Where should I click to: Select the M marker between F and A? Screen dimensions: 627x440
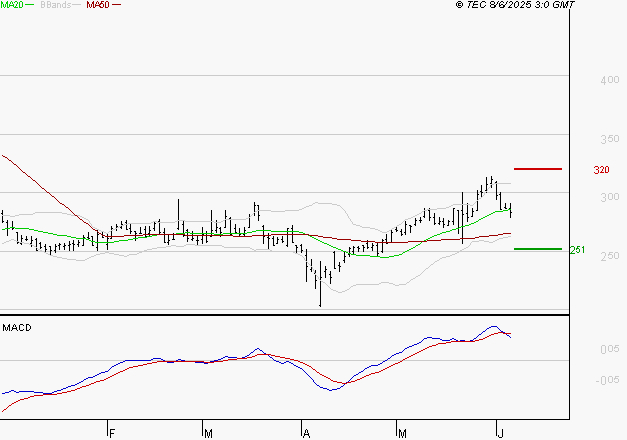(208, 433)
